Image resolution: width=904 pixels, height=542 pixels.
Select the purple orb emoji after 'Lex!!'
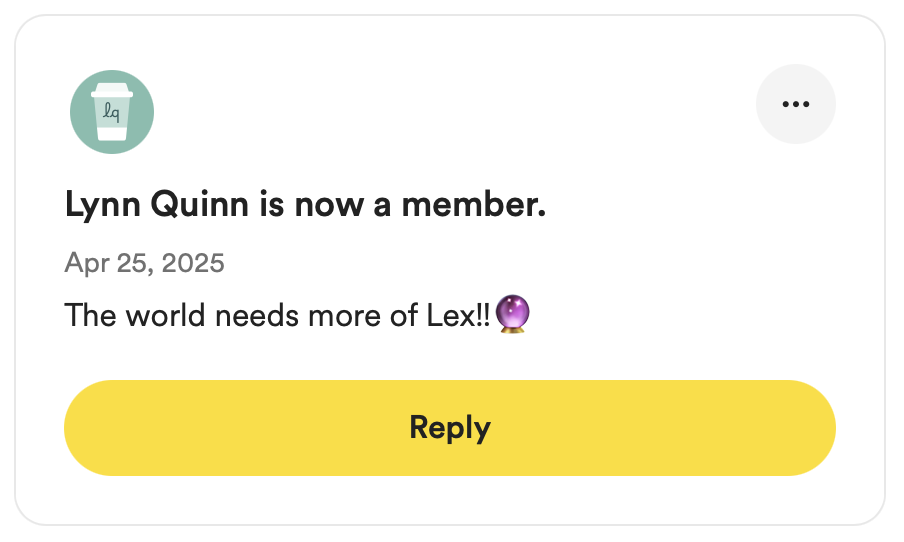pos(513,314)
